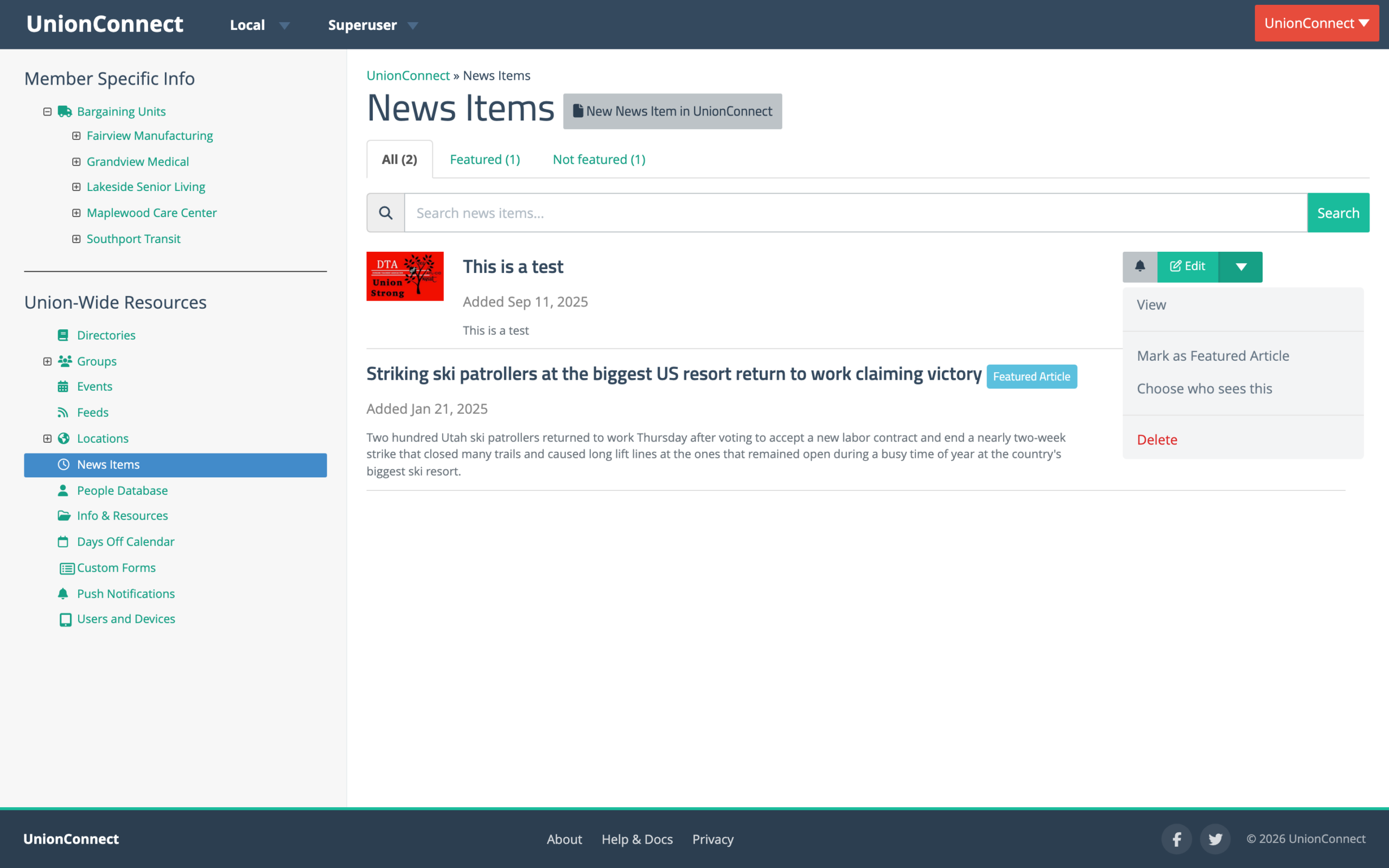1389x868 pixels.
Task: Expand the Groups tree node
Action: [x=48, y=361]
